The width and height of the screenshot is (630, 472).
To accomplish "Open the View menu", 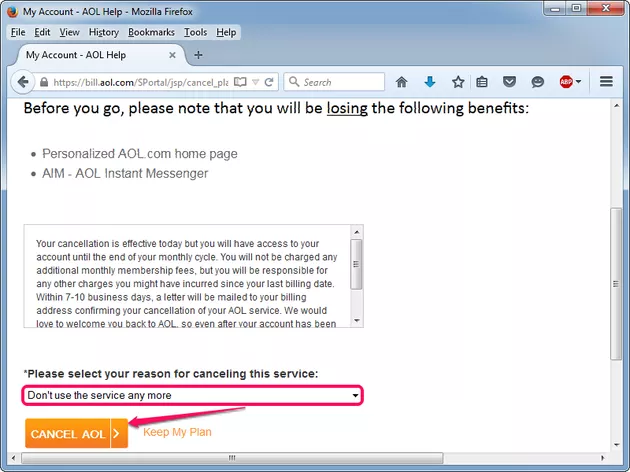I will pos(70,32).
